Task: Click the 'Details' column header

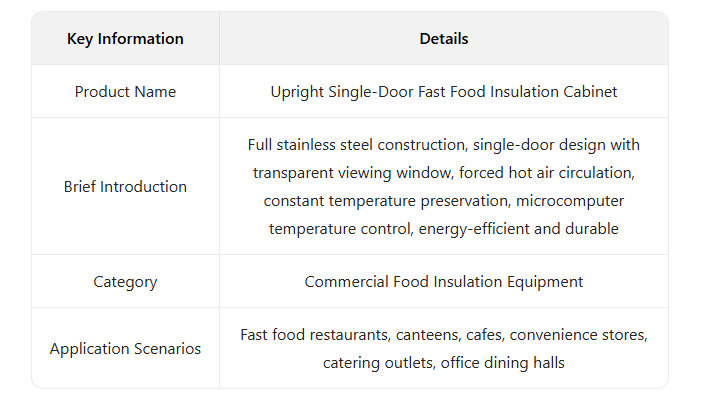Action: 444,39
